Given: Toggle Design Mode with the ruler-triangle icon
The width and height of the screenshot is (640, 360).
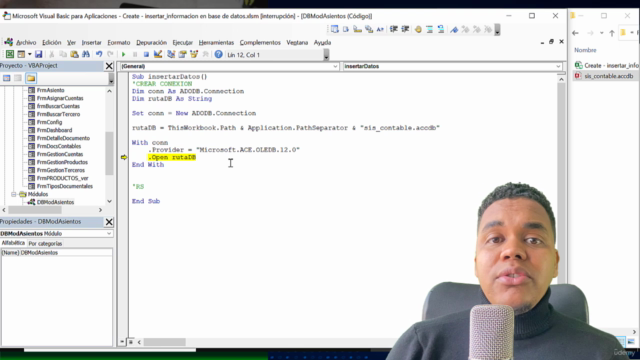Looking at the screenshot, I should pyautogui.click(x=158, y=54).
